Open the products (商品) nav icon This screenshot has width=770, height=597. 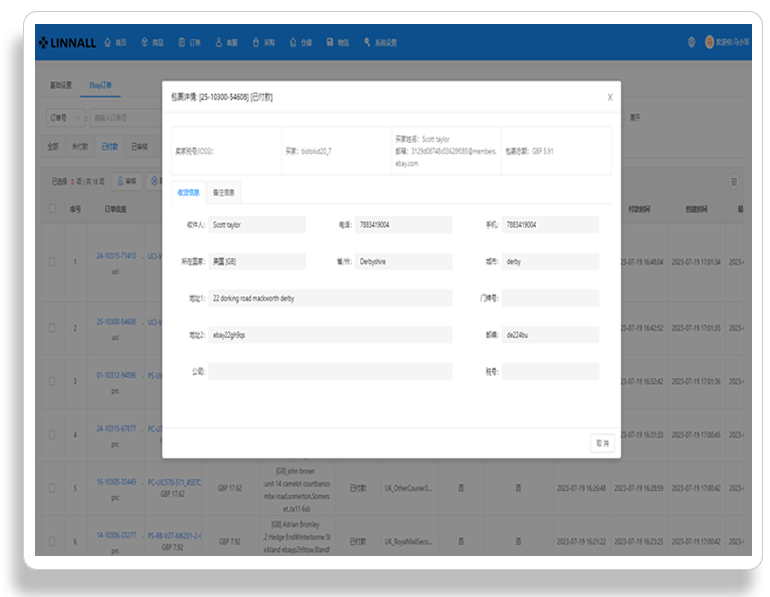pyautogui.click(x=144, y=43)
